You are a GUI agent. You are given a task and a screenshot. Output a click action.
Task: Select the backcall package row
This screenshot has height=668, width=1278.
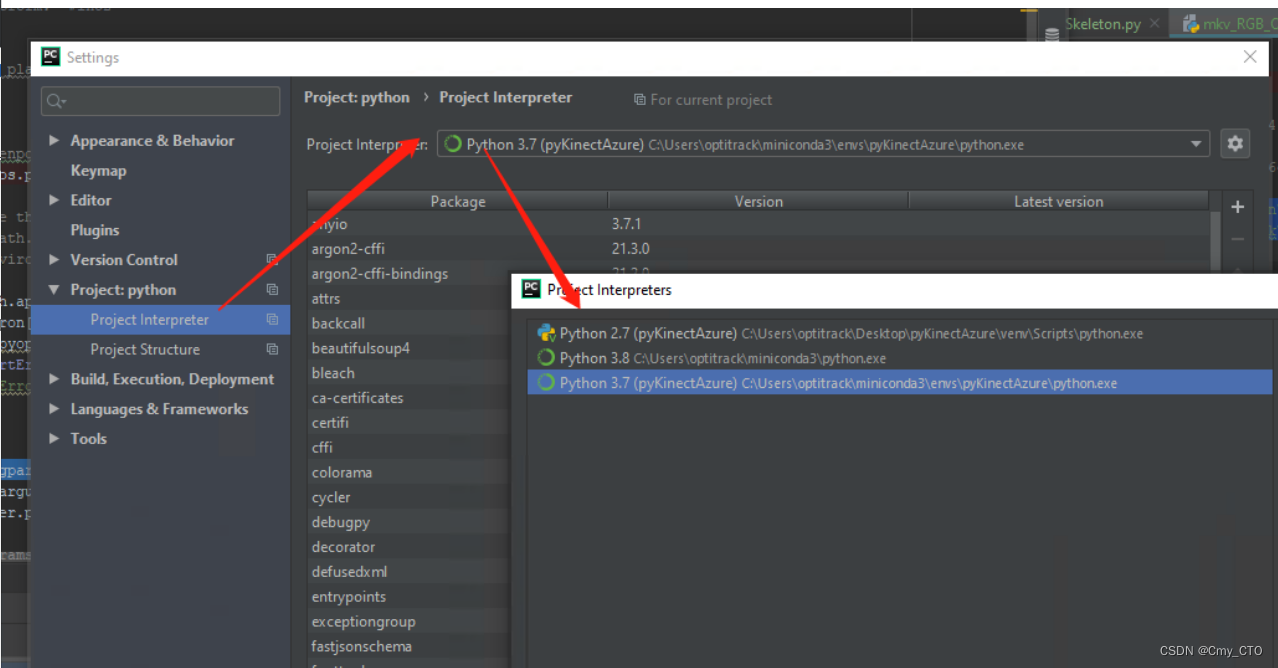click(409, 324)
